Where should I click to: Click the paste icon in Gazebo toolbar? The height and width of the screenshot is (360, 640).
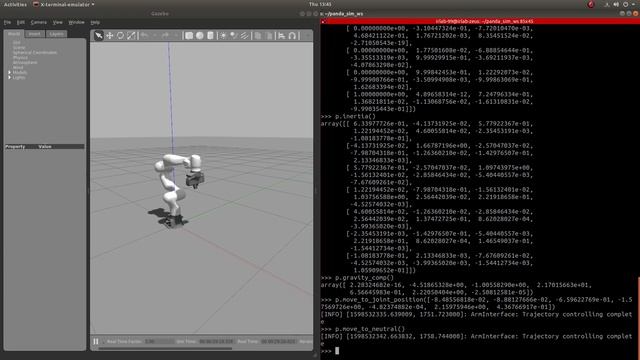pyautogui.click(x=269, y=36)
